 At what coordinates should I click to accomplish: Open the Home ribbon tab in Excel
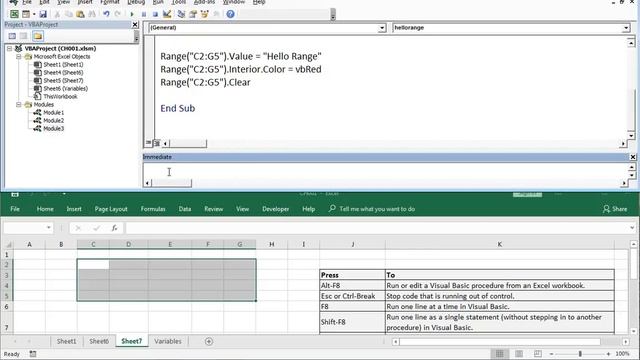coord(45,209)
